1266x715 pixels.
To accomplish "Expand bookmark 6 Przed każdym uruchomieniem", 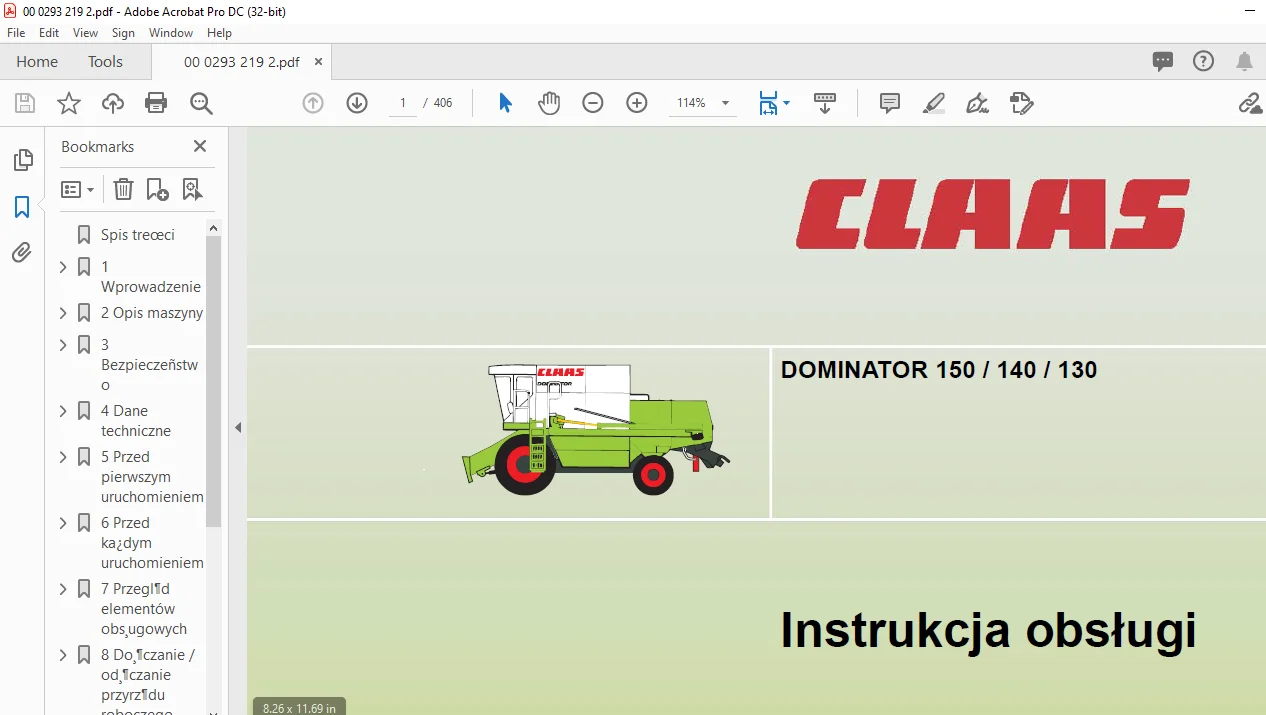I will [x=63, y=523].
